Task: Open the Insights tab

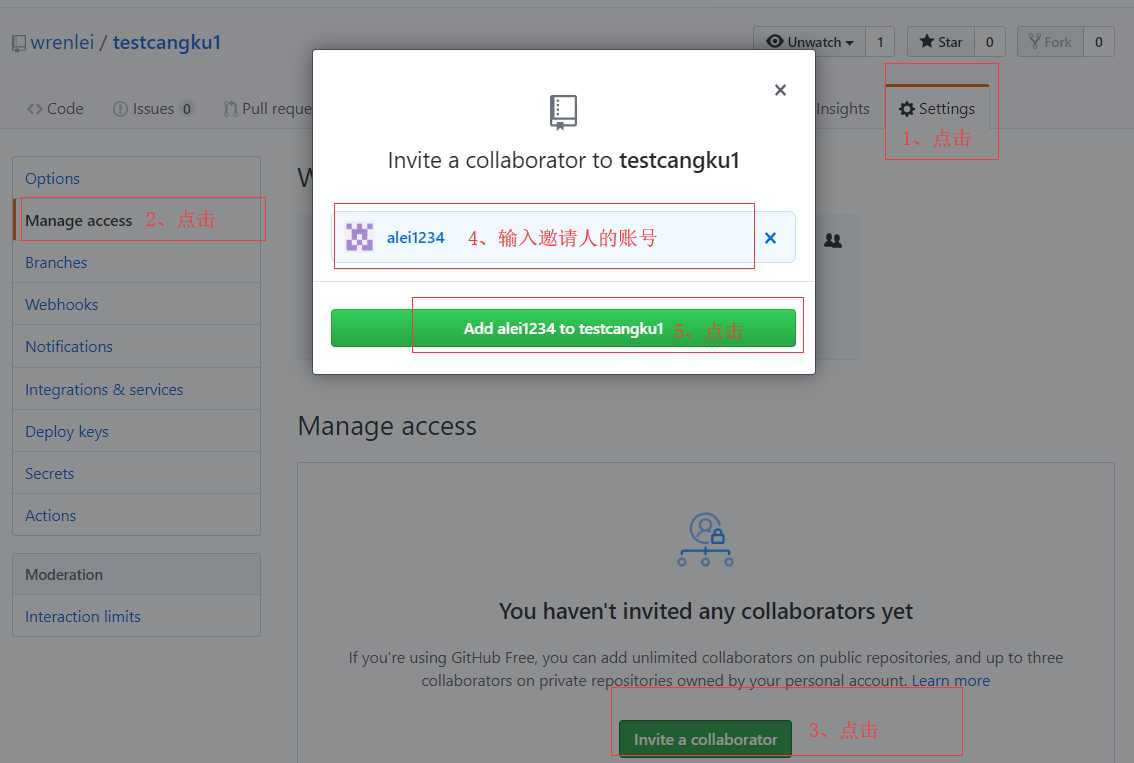Action: [843, 108]
